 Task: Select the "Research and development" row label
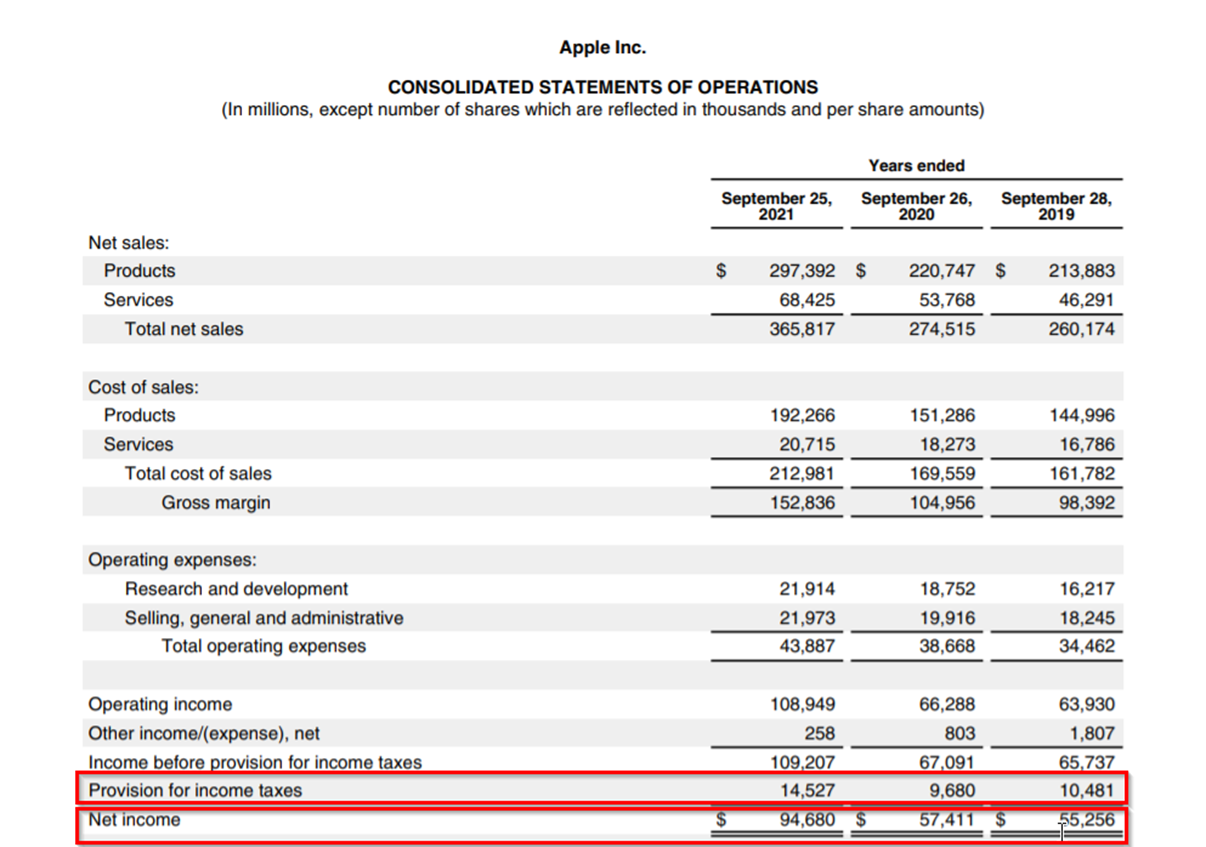(x=237, y=589)
